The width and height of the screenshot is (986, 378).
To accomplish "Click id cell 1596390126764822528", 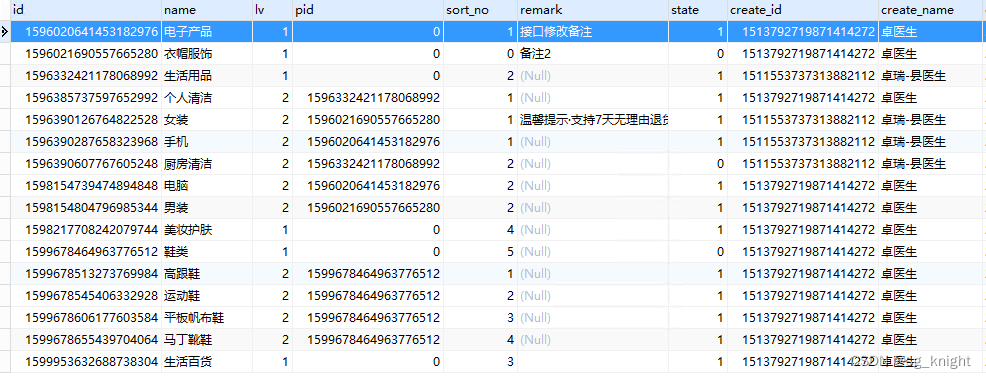I will (x=86, y=120).
